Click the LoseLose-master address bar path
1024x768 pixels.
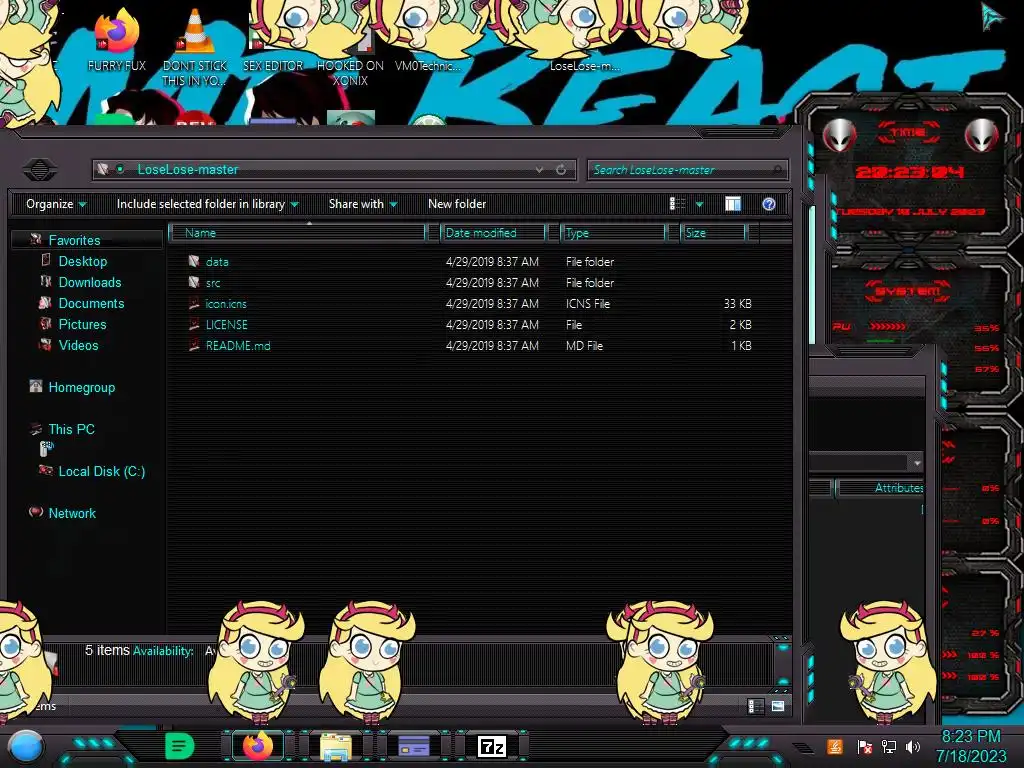point(187,170)
